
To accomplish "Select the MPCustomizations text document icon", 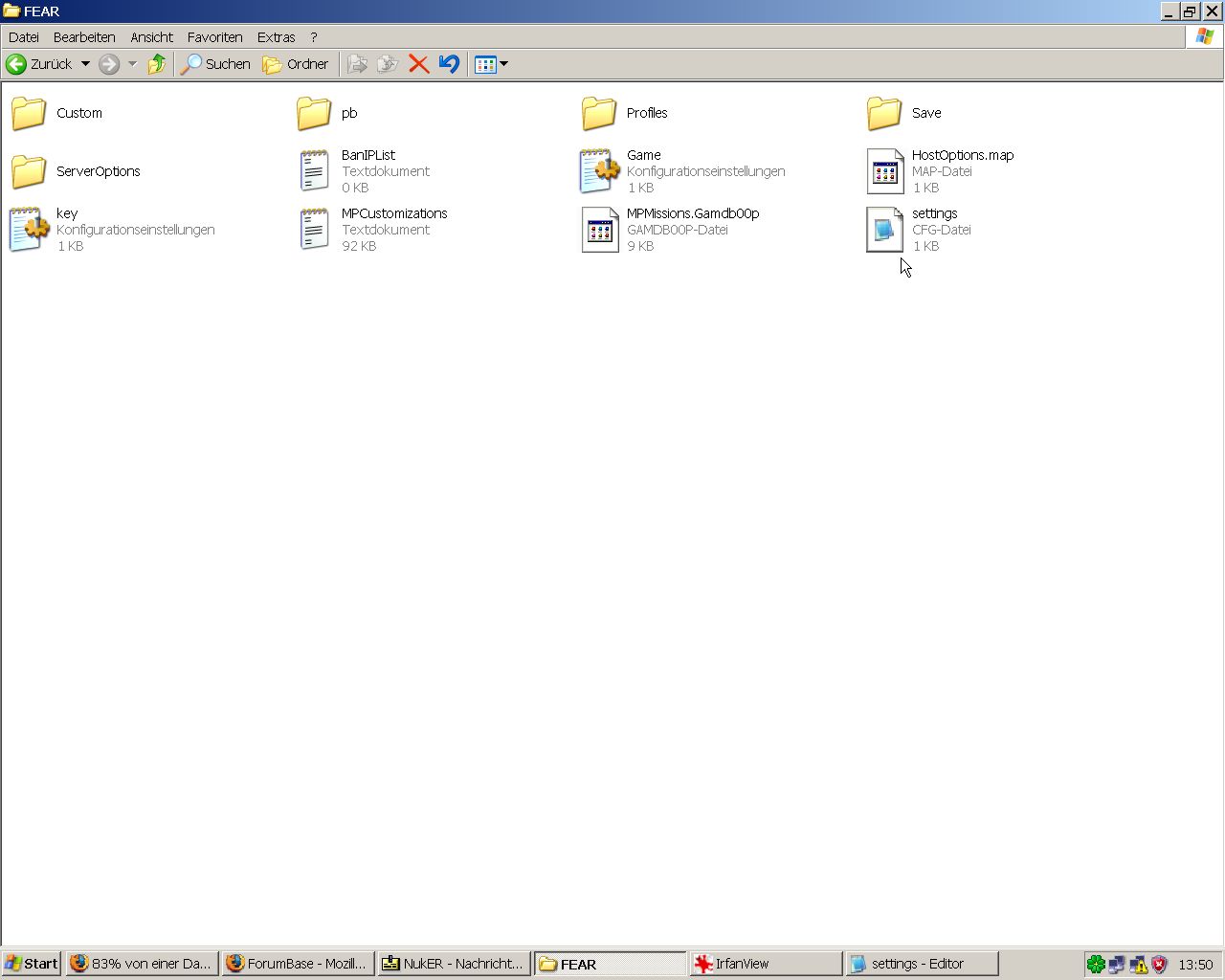I will pyautogui.click(x=314, y=230).
